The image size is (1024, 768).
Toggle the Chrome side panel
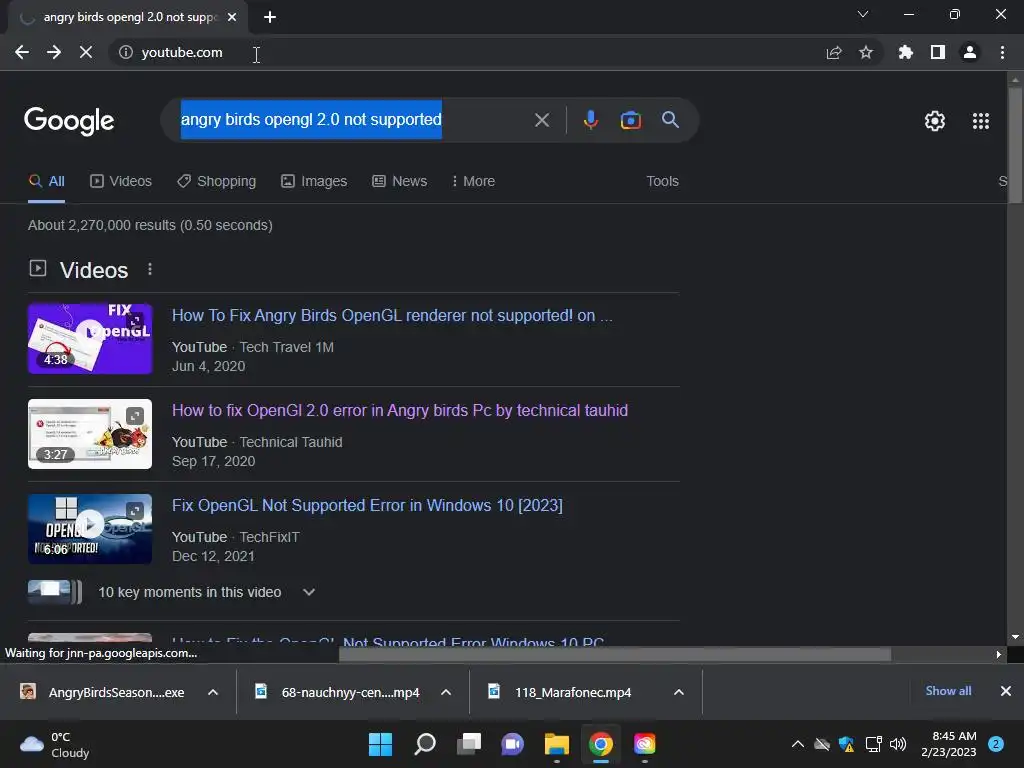pyautogui.click(x=938, y=52)
